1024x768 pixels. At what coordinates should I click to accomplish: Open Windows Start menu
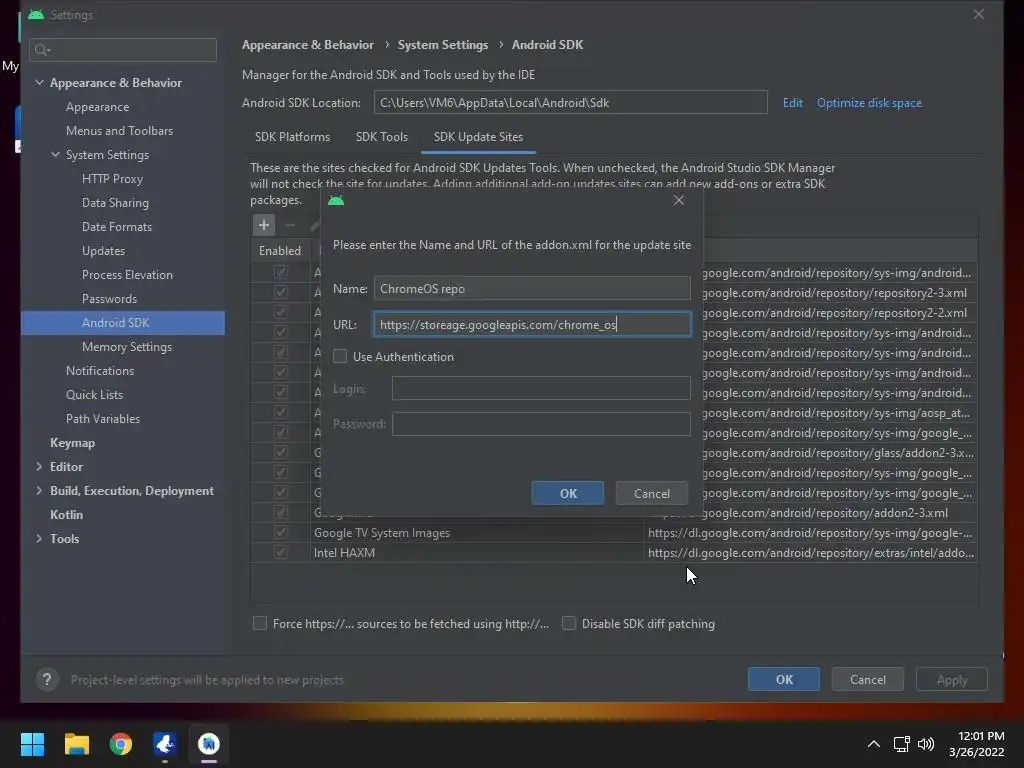(x=32, y=744)
